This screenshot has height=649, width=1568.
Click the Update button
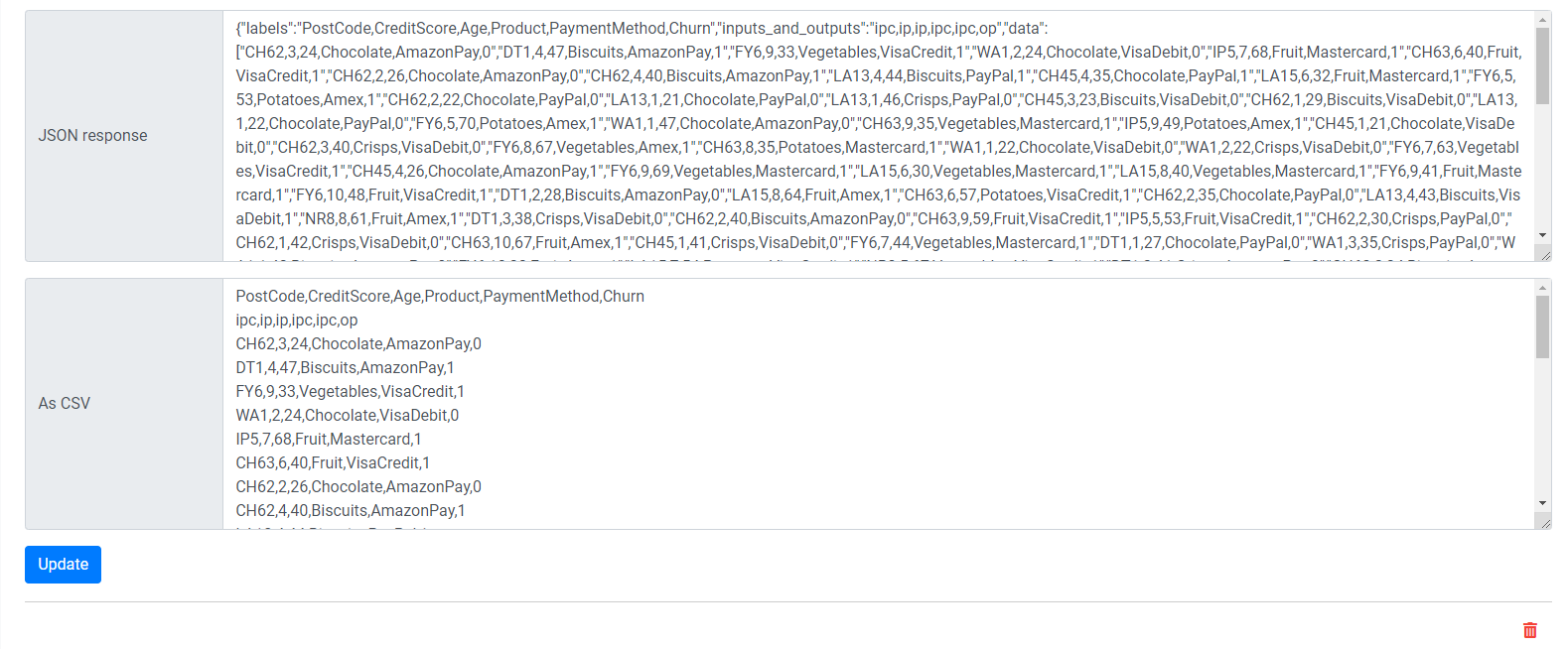63,564
